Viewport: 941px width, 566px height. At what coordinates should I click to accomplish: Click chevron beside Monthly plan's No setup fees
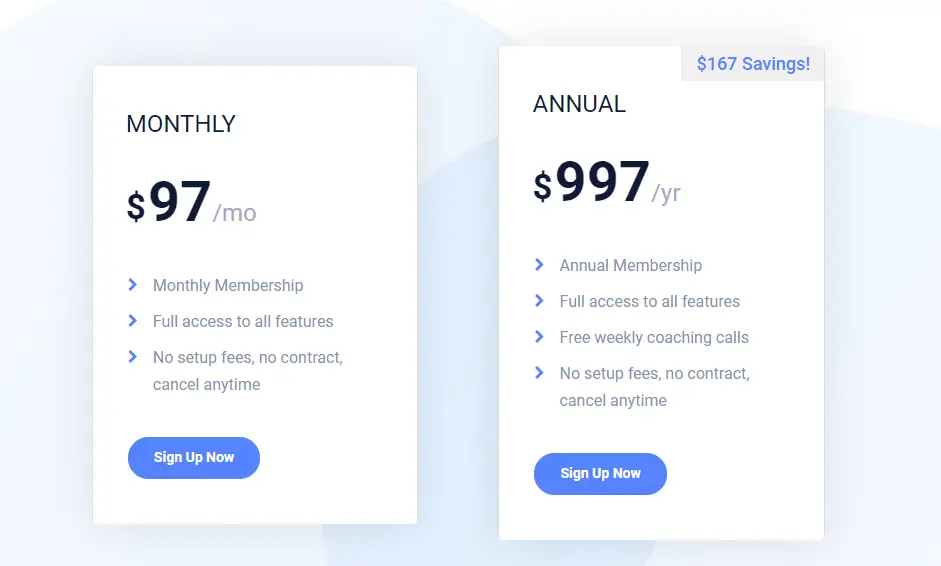point(133,357)
